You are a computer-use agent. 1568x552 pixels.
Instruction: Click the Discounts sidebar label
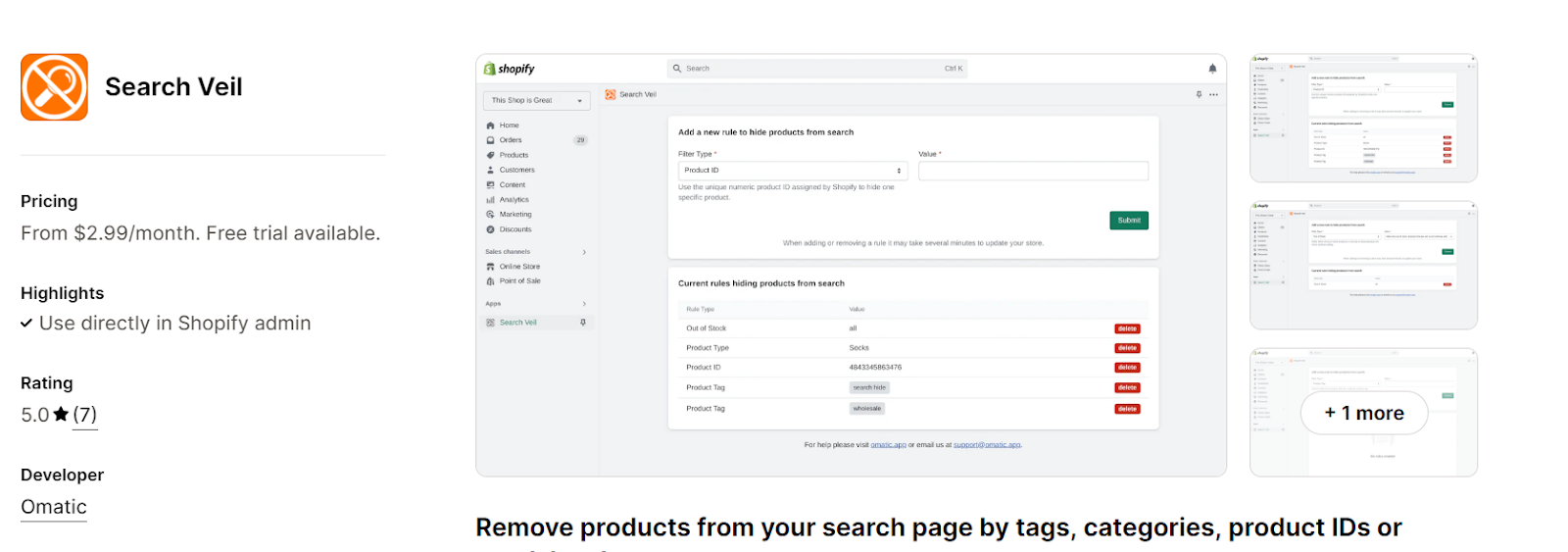point(515,229)
